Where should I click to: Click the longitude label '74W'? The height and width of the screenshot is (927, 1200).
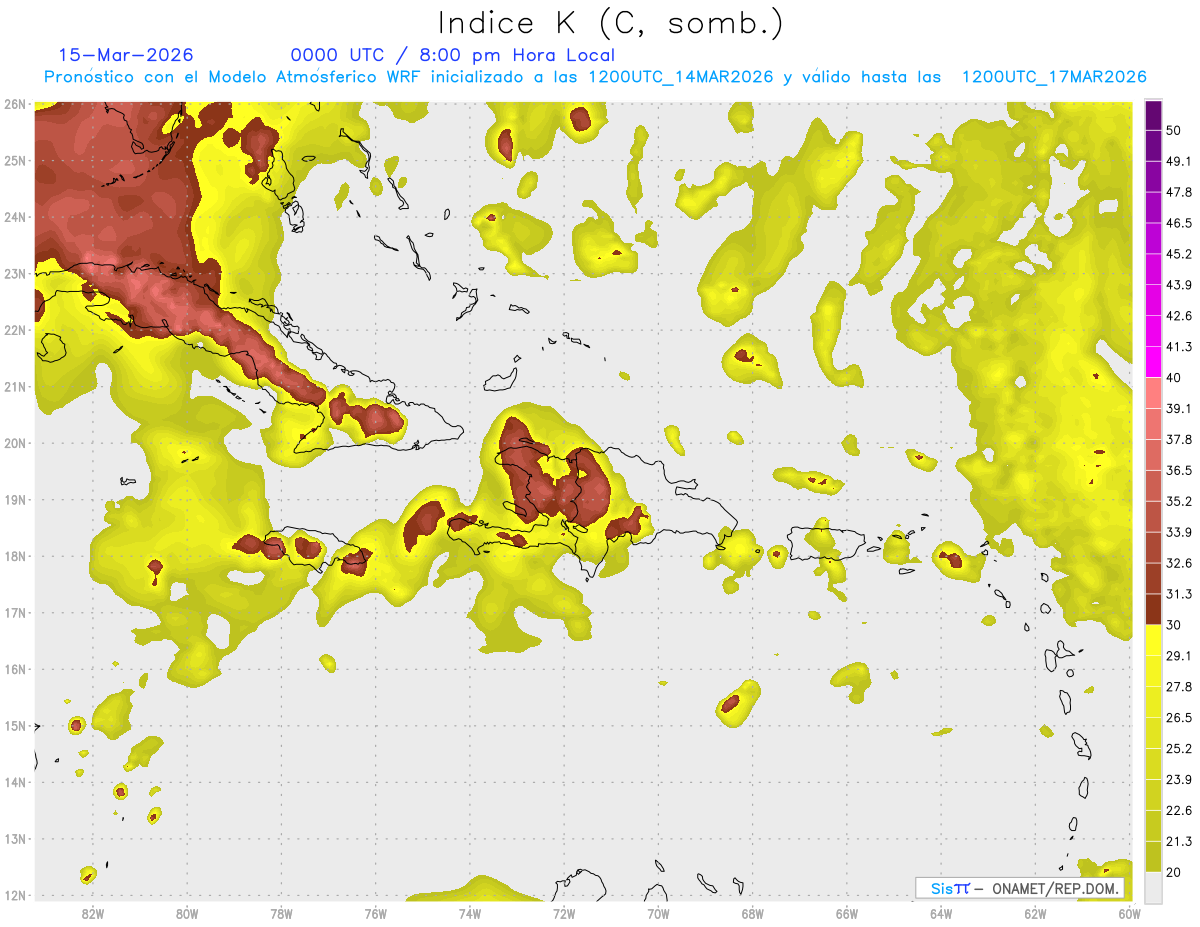(x=469, y=913)
